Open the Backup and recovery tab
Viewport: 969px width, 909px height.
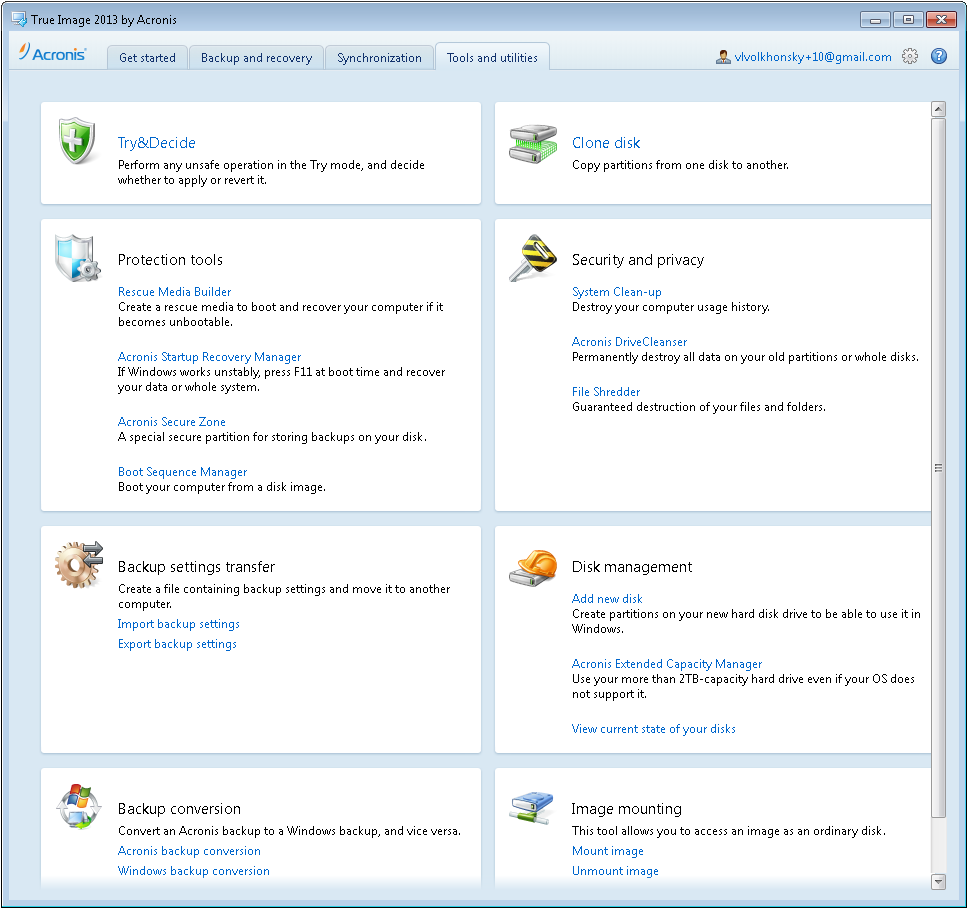tap(256, 57)
